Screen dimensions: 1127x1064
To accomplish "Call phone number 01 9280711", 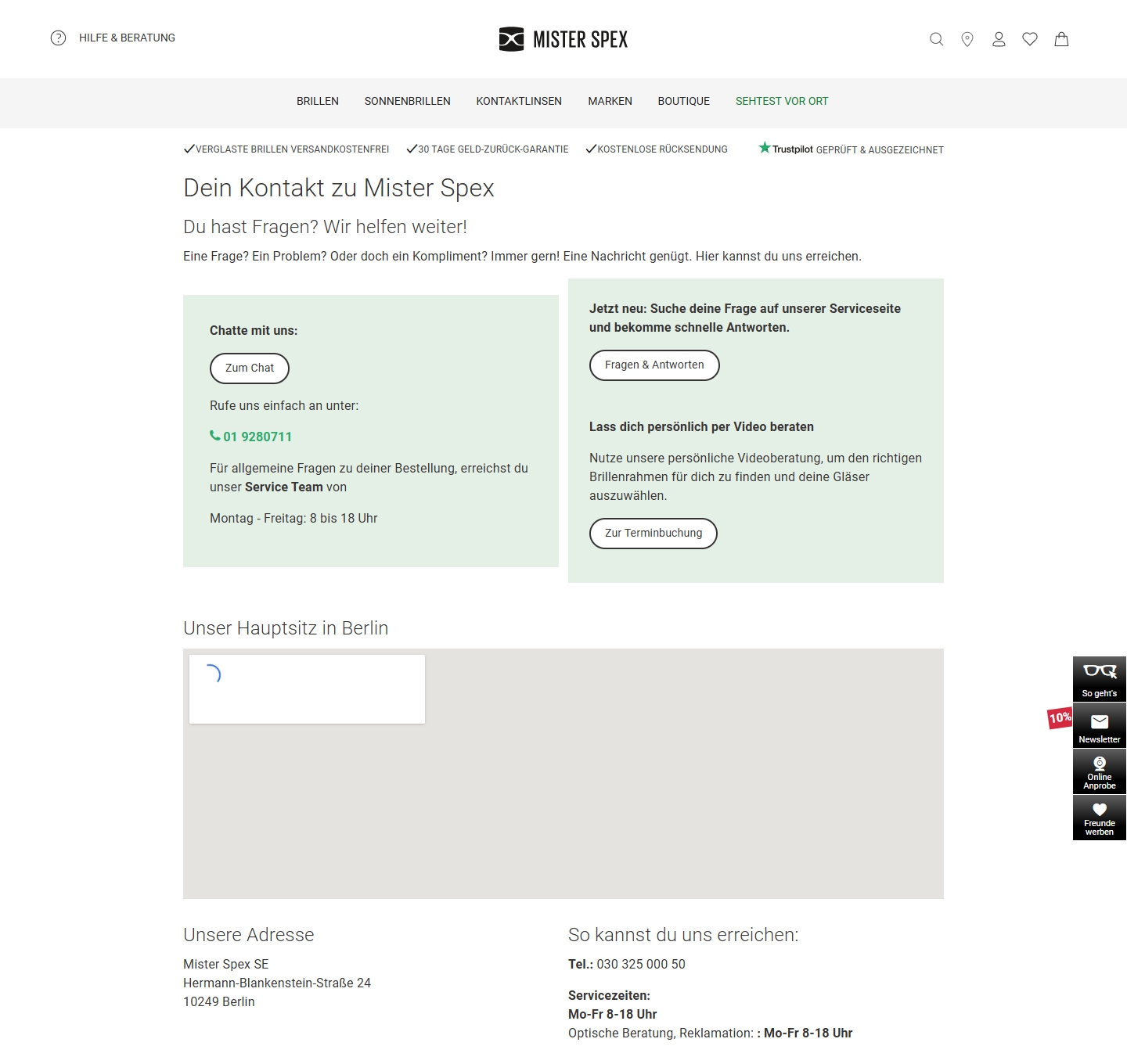I will [257, 437].
